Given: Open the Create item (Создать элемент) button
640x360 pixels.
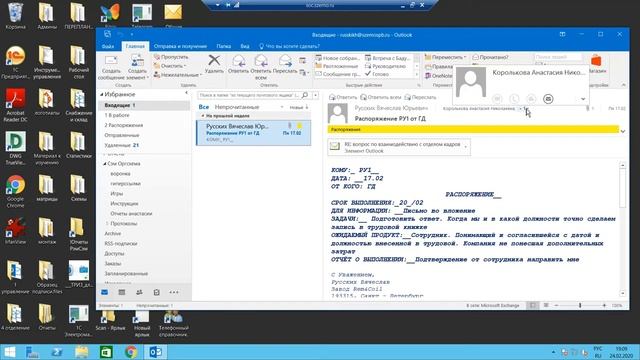Looking at the screenshot, I should pyautogui.click(x=138, y=68).
